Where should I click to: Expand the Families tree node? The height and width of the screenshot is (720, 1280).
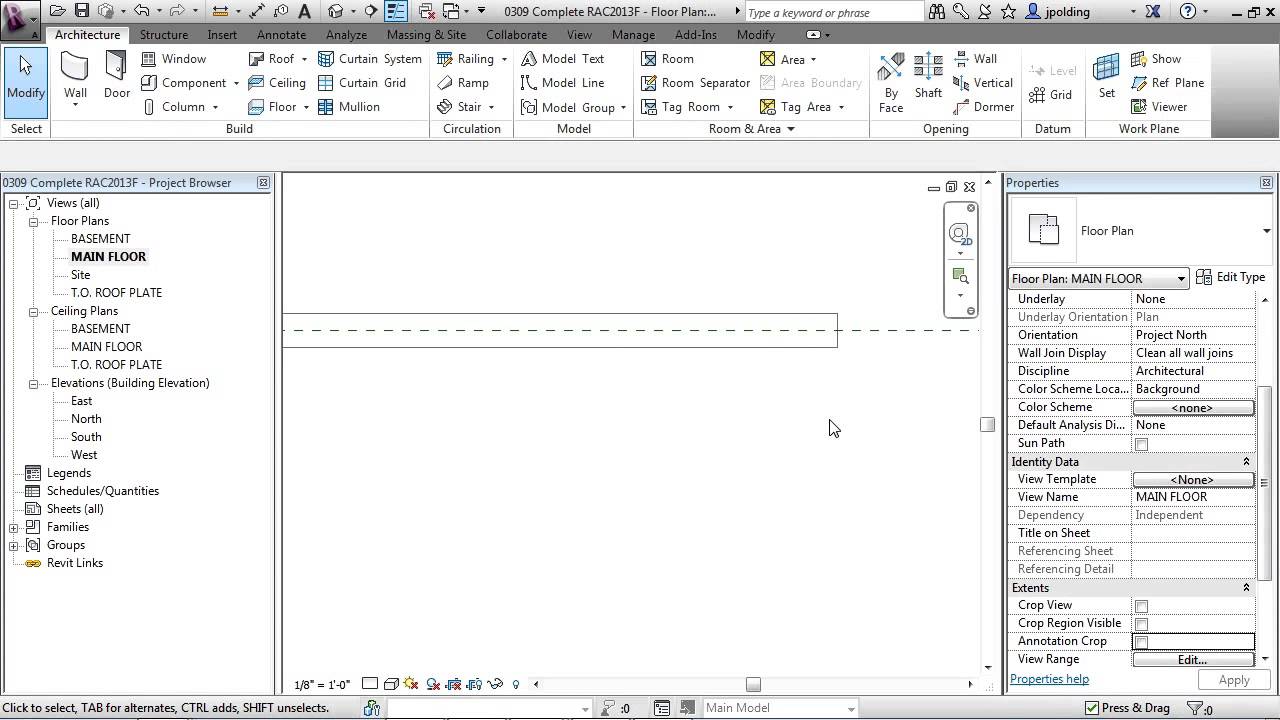pyautogui.click(x=15, y=527)
